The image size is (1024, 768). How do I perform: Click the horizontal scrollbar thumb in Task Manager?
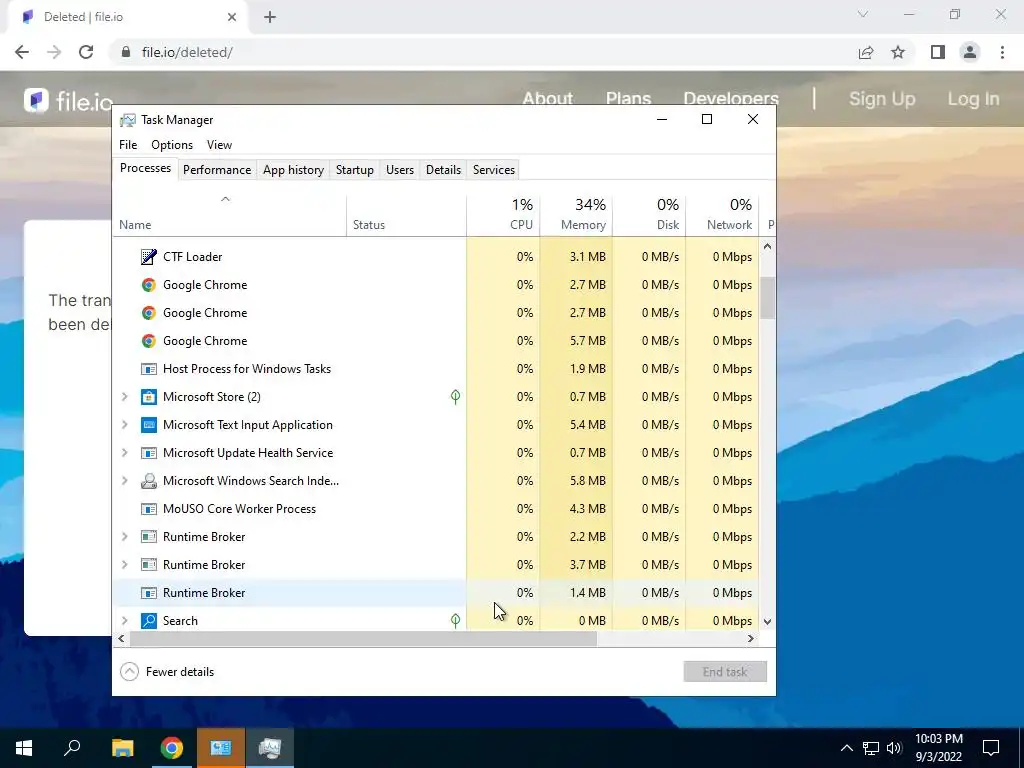coord(363,639)
